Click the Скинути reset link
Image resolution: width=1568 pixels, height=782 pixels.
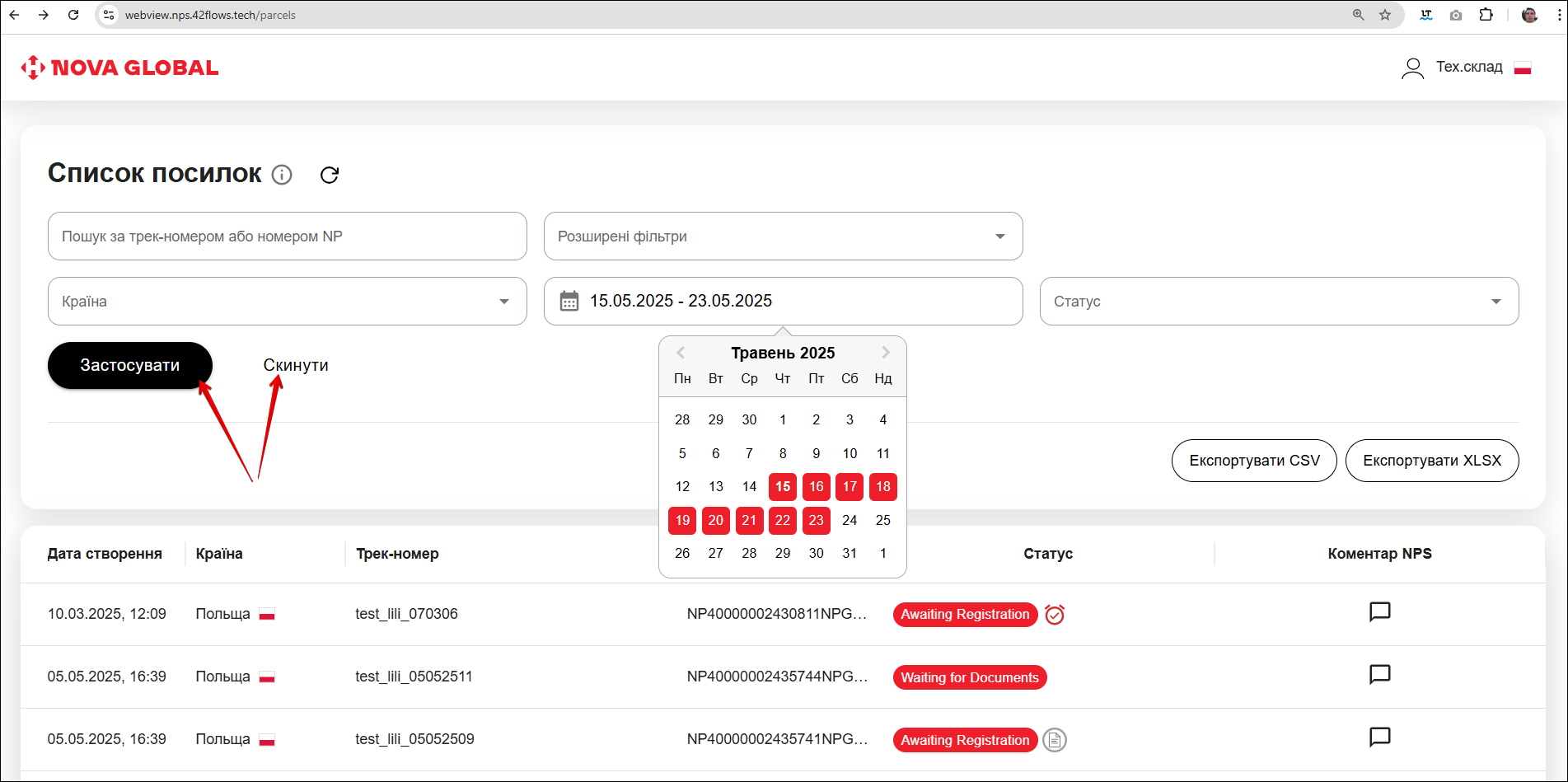pos(296,365)
